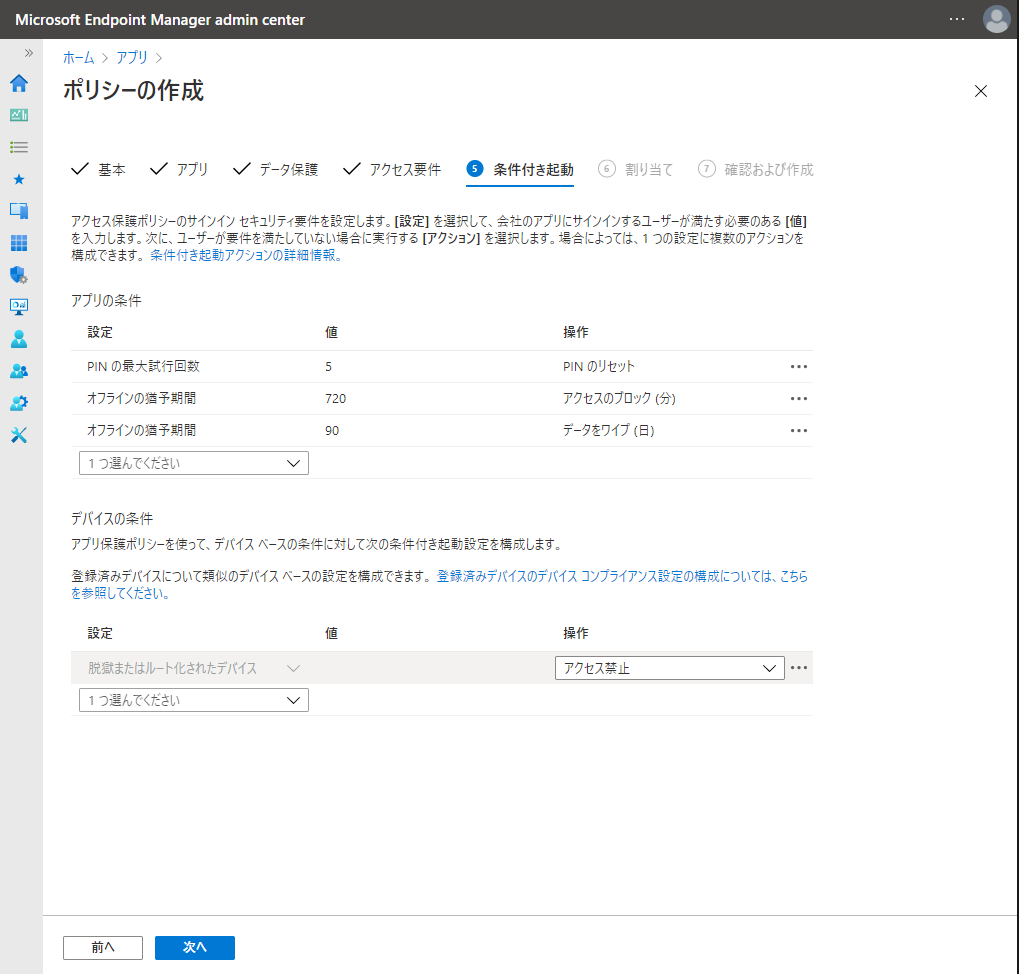
Task: Go to 基本 step tab
Action: 98,170
